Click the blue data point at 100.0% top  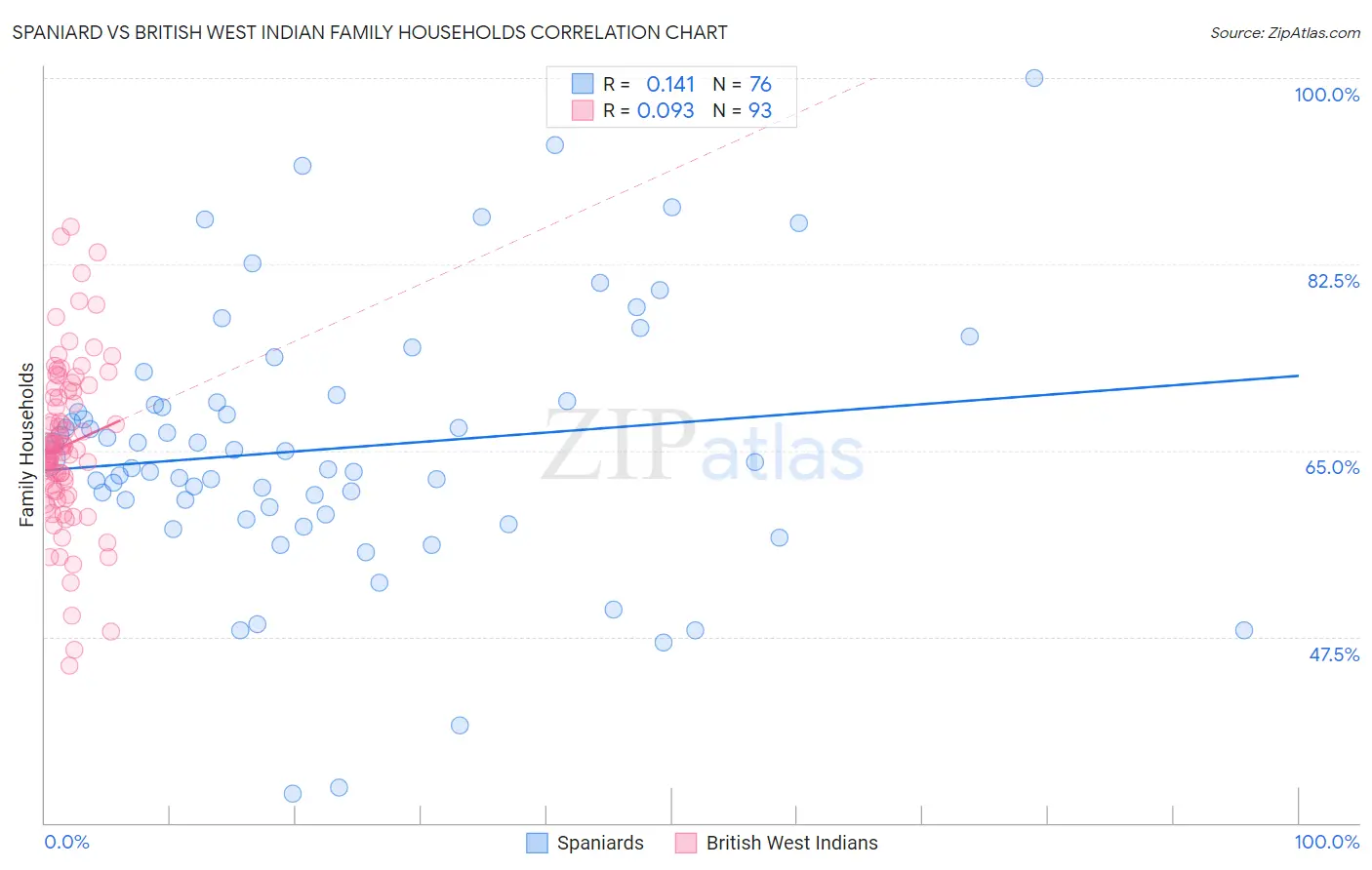pos(1034,78)
